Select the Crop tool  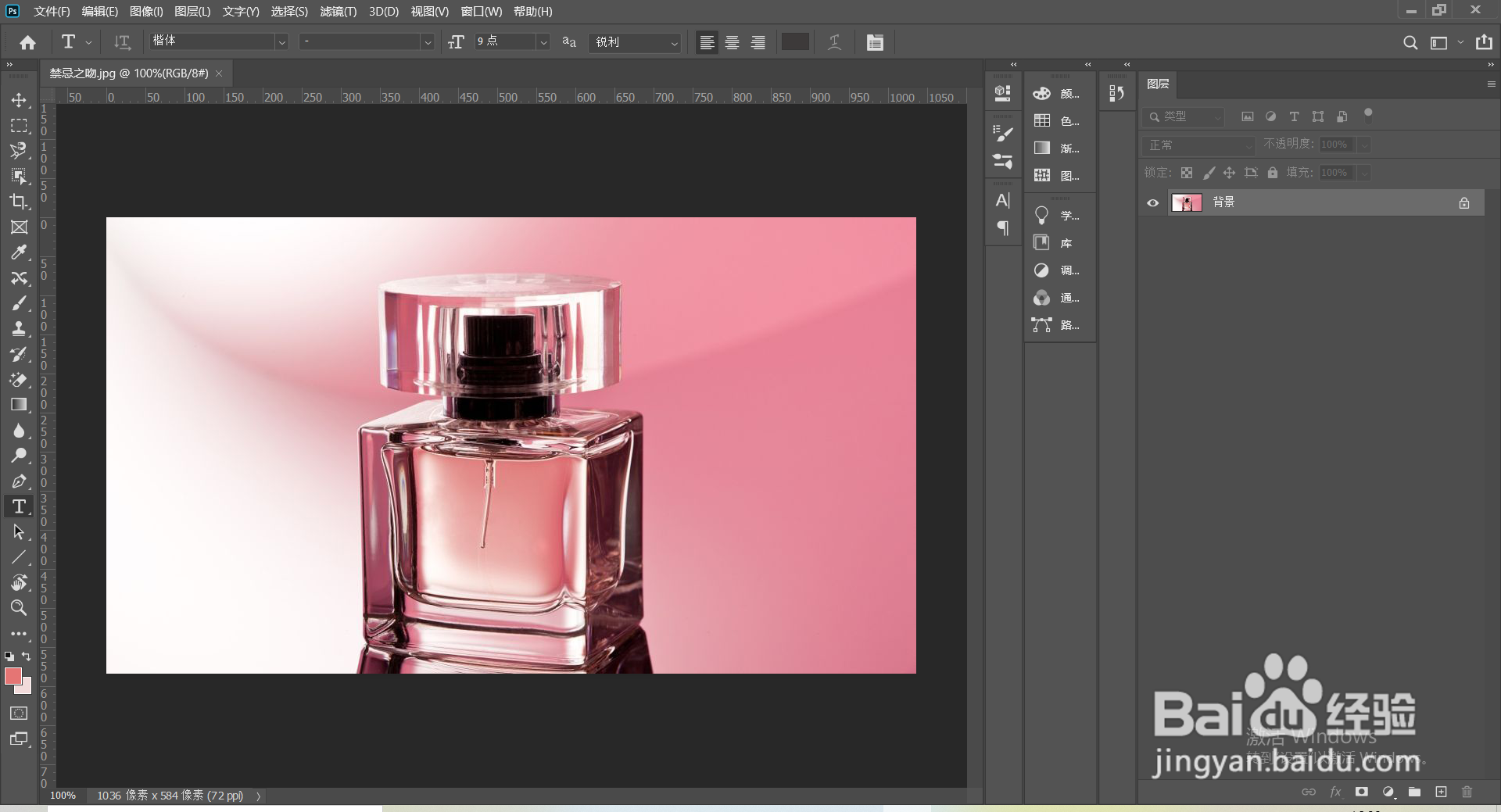[20, 202]
